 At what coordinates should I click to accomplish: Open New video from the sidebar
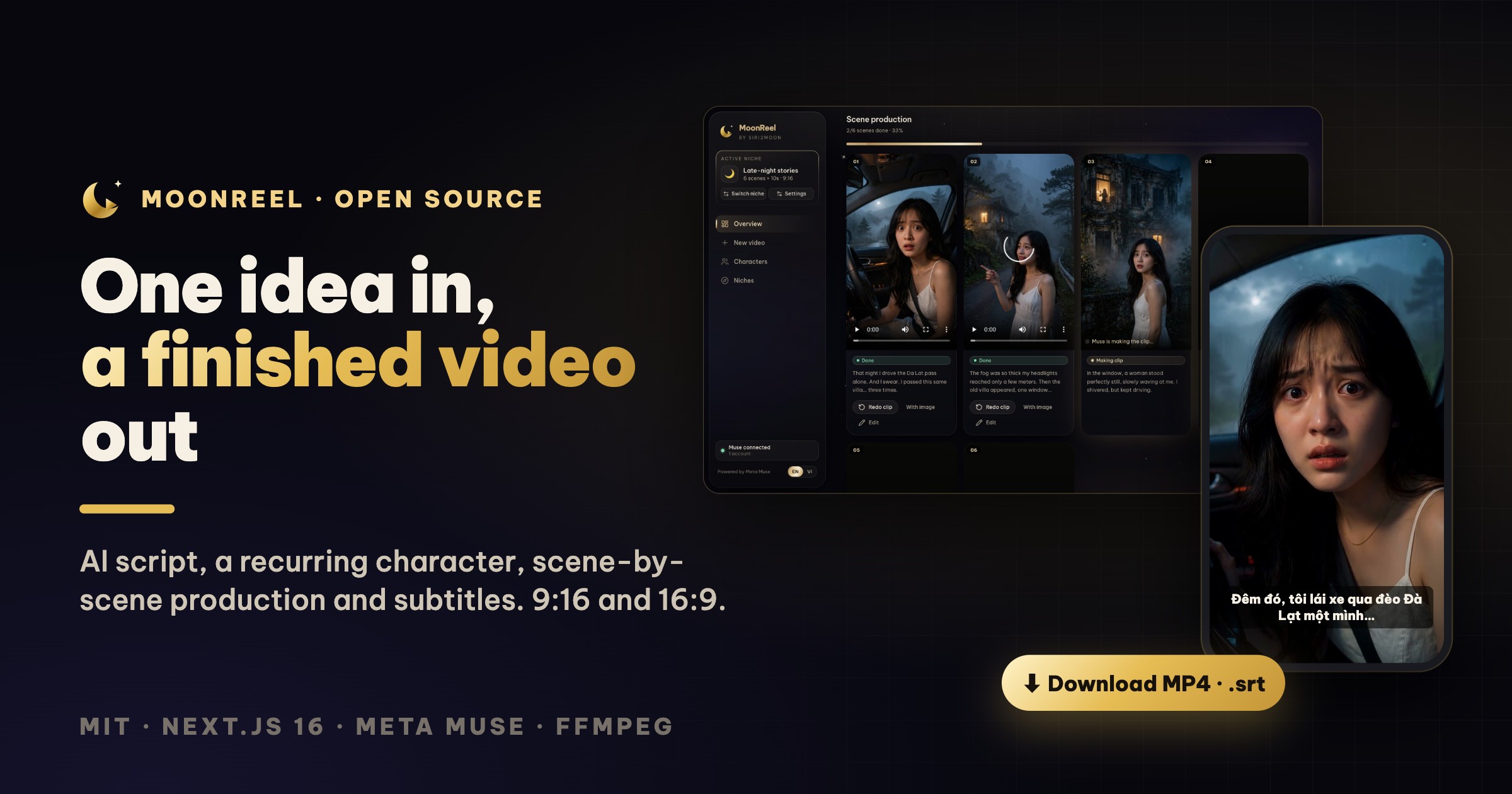coord(766,243)
